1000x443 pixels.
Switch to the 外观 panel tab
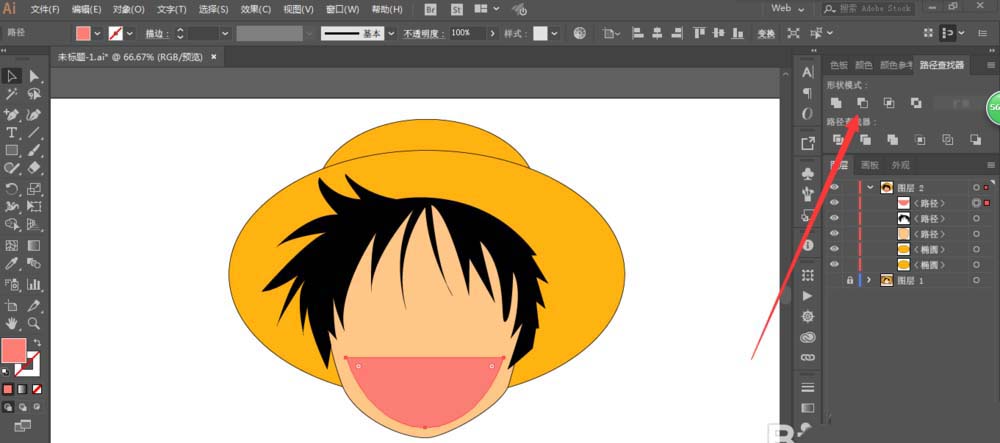pos(901,165)
